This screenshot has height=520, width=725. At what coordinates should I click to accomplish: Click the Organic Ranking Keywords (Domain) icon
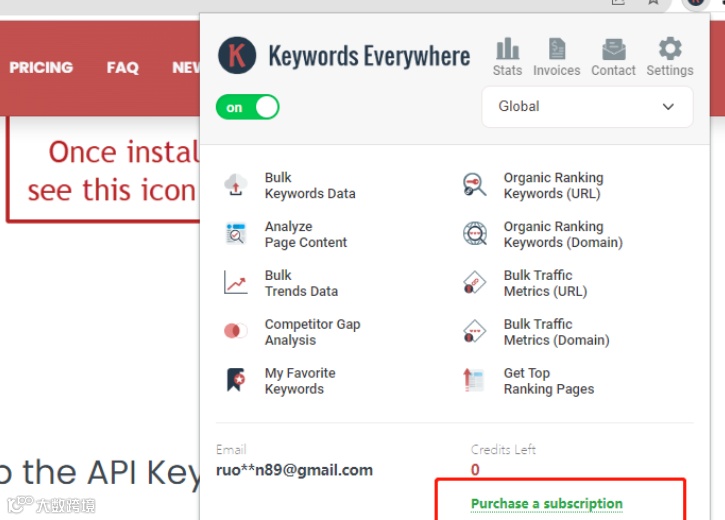tap(475, 234)
